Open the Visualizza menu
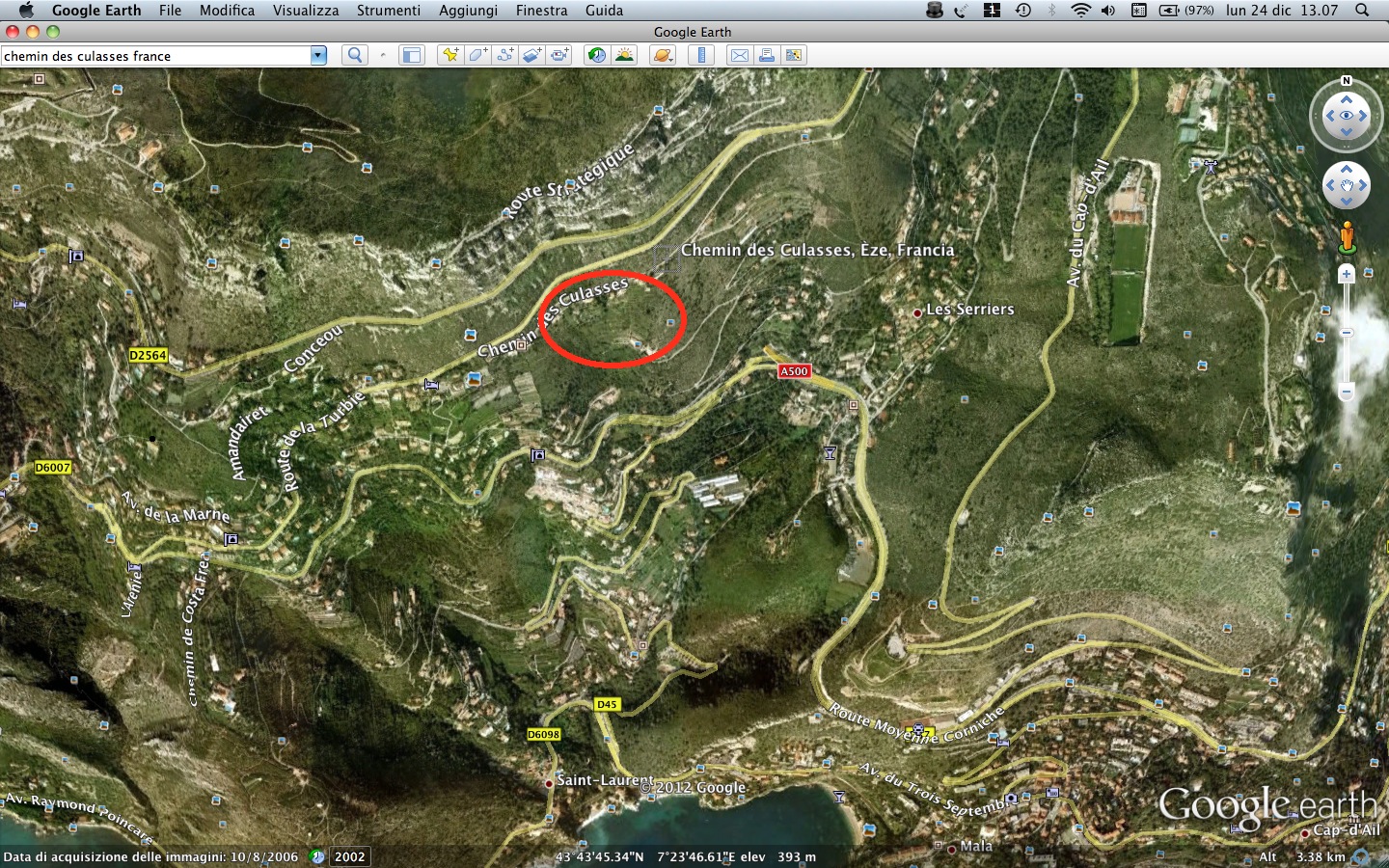 click(x=306, y=10)
